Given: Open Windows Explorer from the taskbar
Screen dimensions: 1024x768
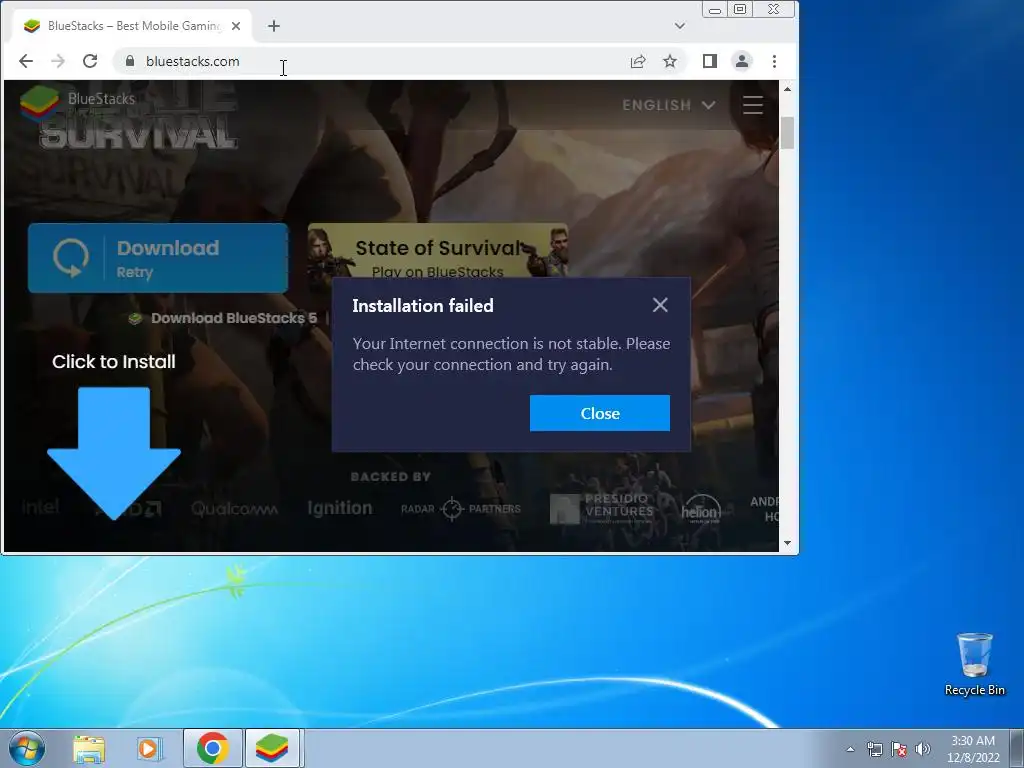Looking at the screenshot, I should tap(89, 748).
